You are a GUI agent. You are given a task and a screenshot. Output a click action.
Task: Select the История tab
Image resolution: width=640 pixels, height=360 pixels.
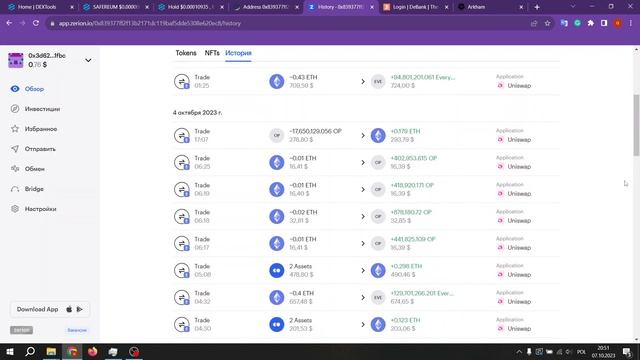(x=238, y=53)
